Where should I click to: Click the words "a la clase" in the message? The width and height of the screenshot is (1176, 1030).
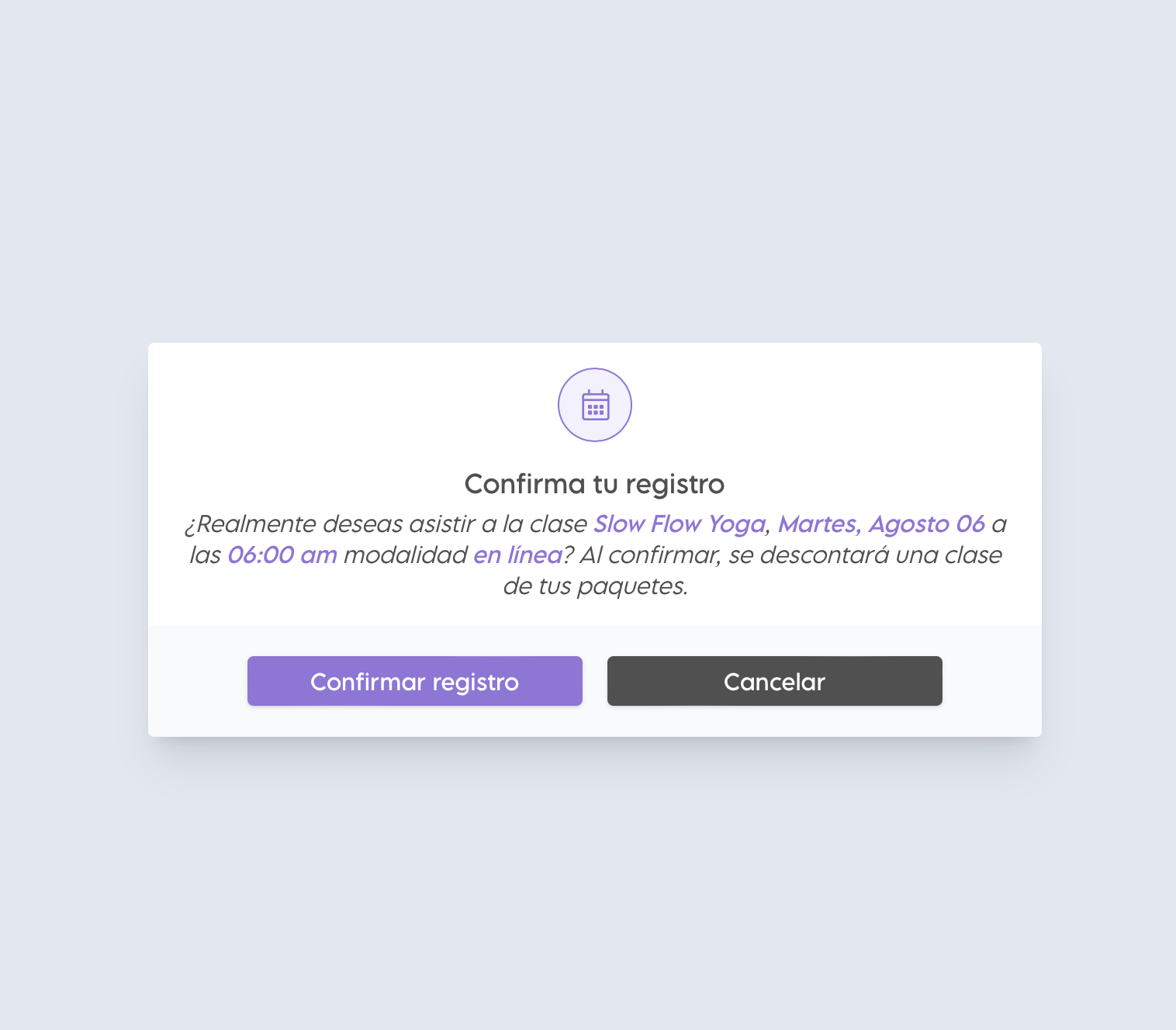tap(534, 524)
